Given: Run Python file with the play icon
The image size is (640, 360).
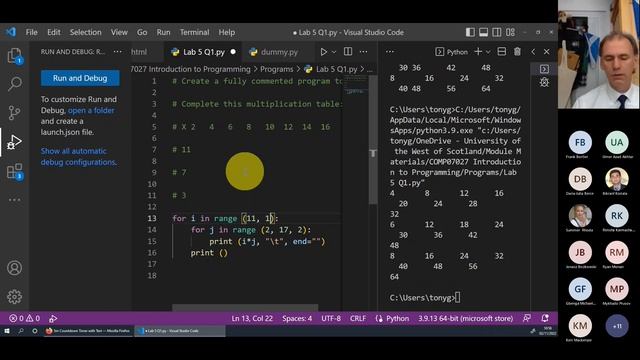Looking at the screenshot, I should [x=323, y=52].
